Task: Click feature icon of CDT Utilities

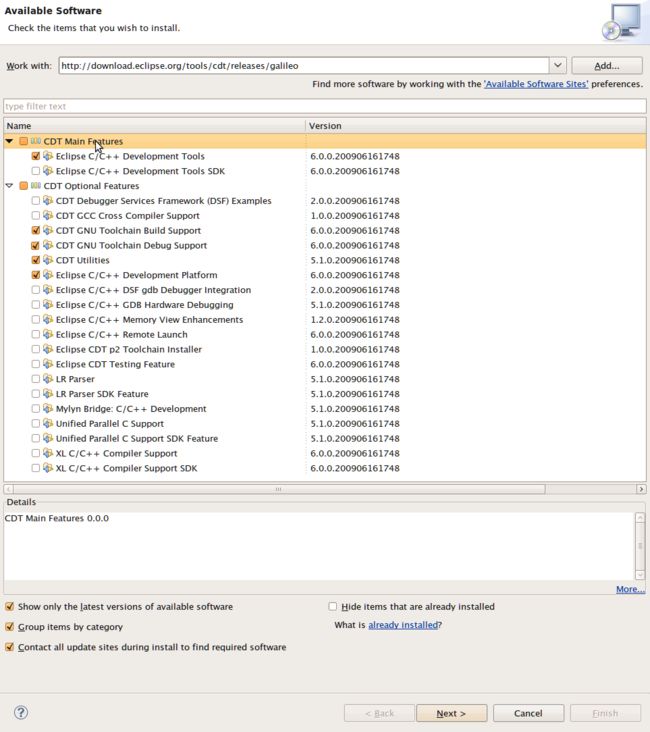Action: pyautogui.click(x=48, y=260)
